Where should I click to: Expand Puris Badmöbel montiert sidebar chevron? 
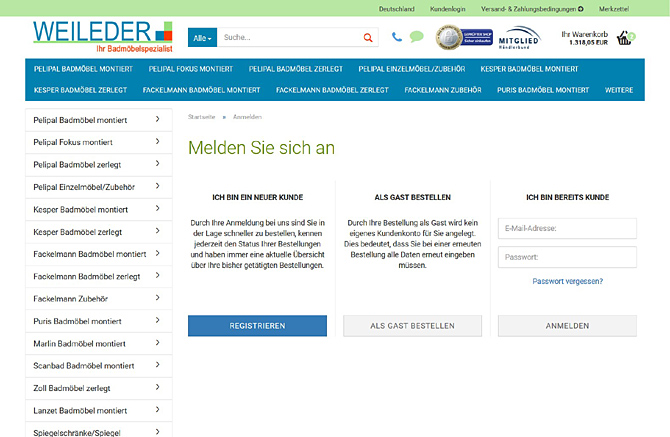(157, 320)
